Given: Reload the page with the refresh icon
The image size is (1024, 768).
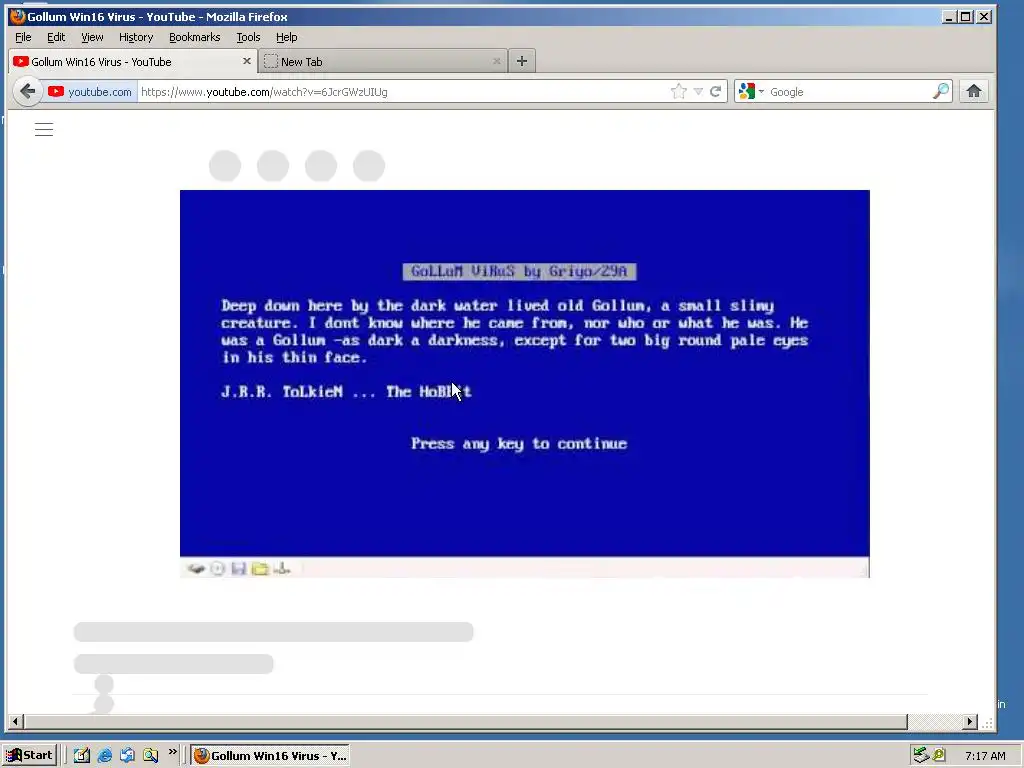Looking at the screenshot, I should (715, 91).
